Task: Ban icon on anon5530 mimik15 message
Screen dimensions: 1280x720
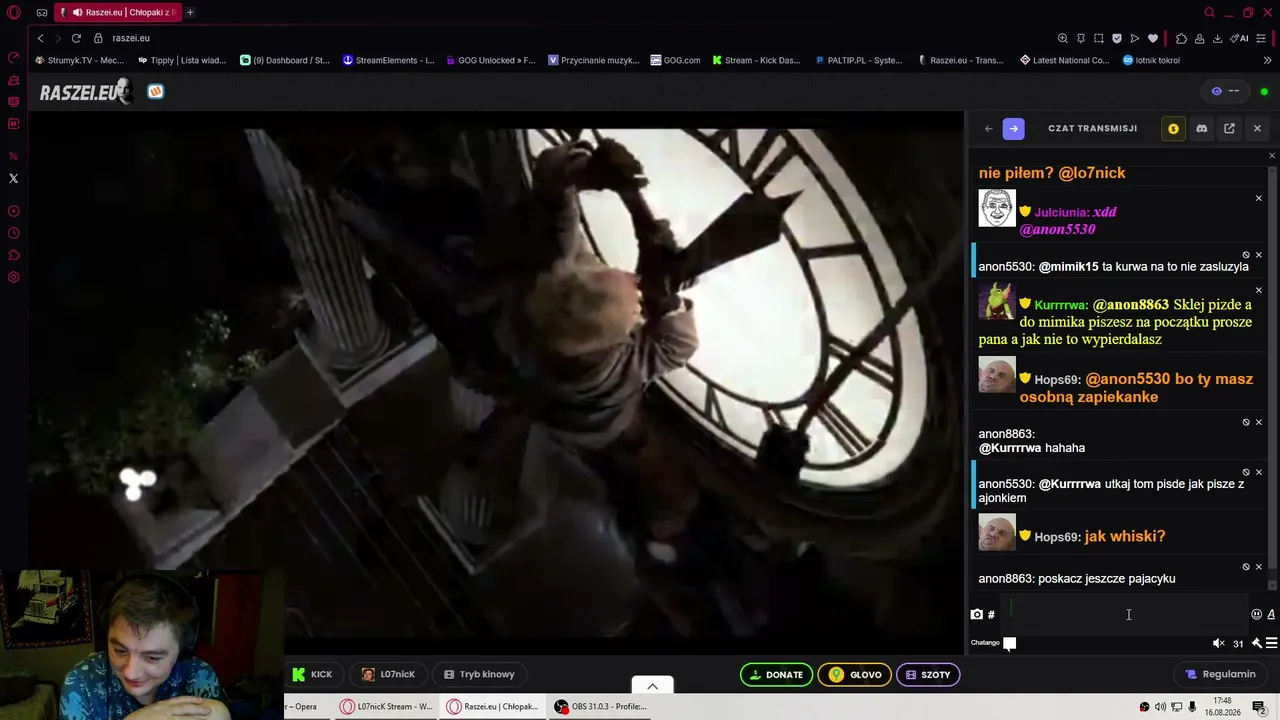Action: [1246, 255]
